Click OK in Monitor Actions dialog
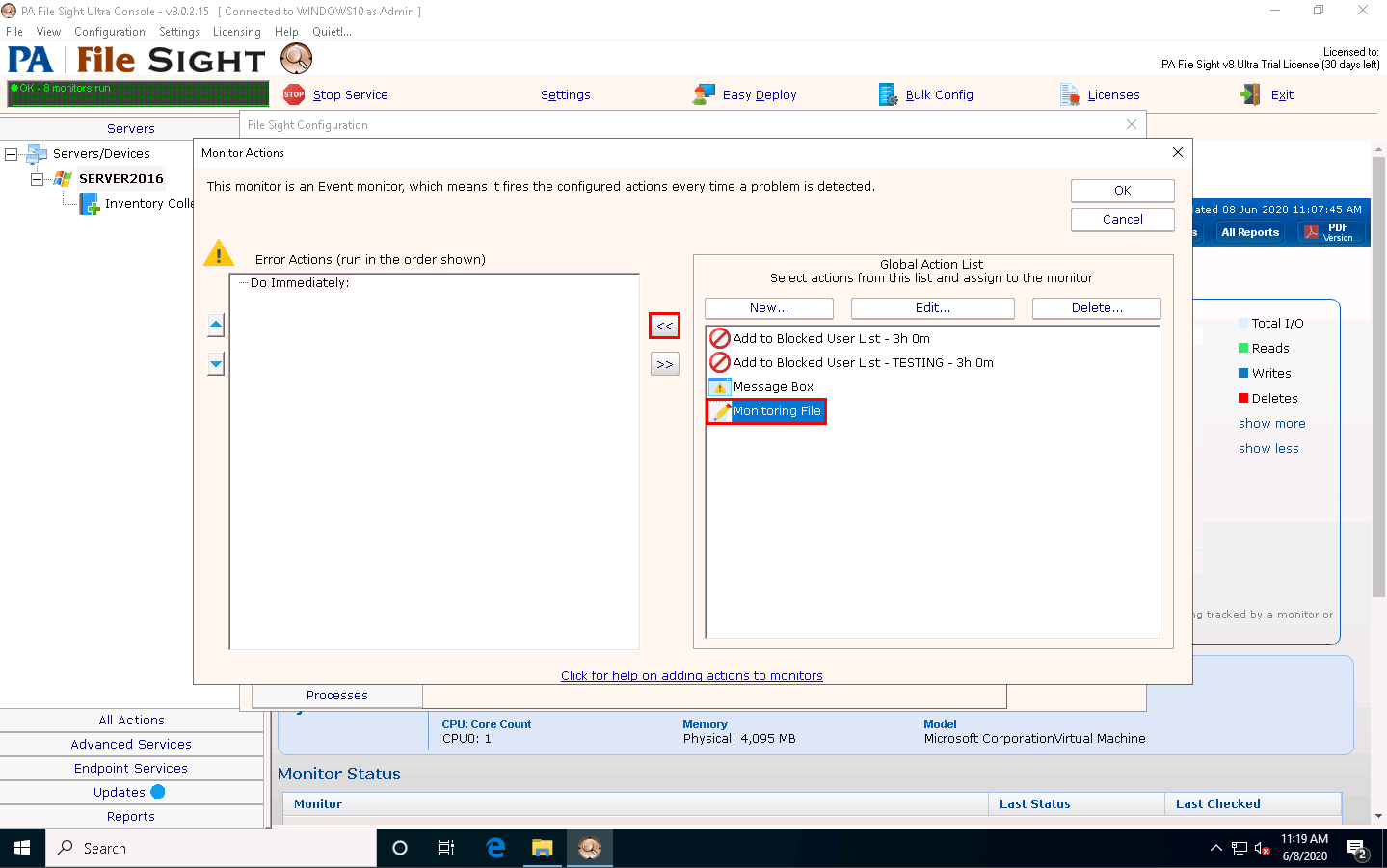The image size is (1387, 868). click(x=1123, y=191)
